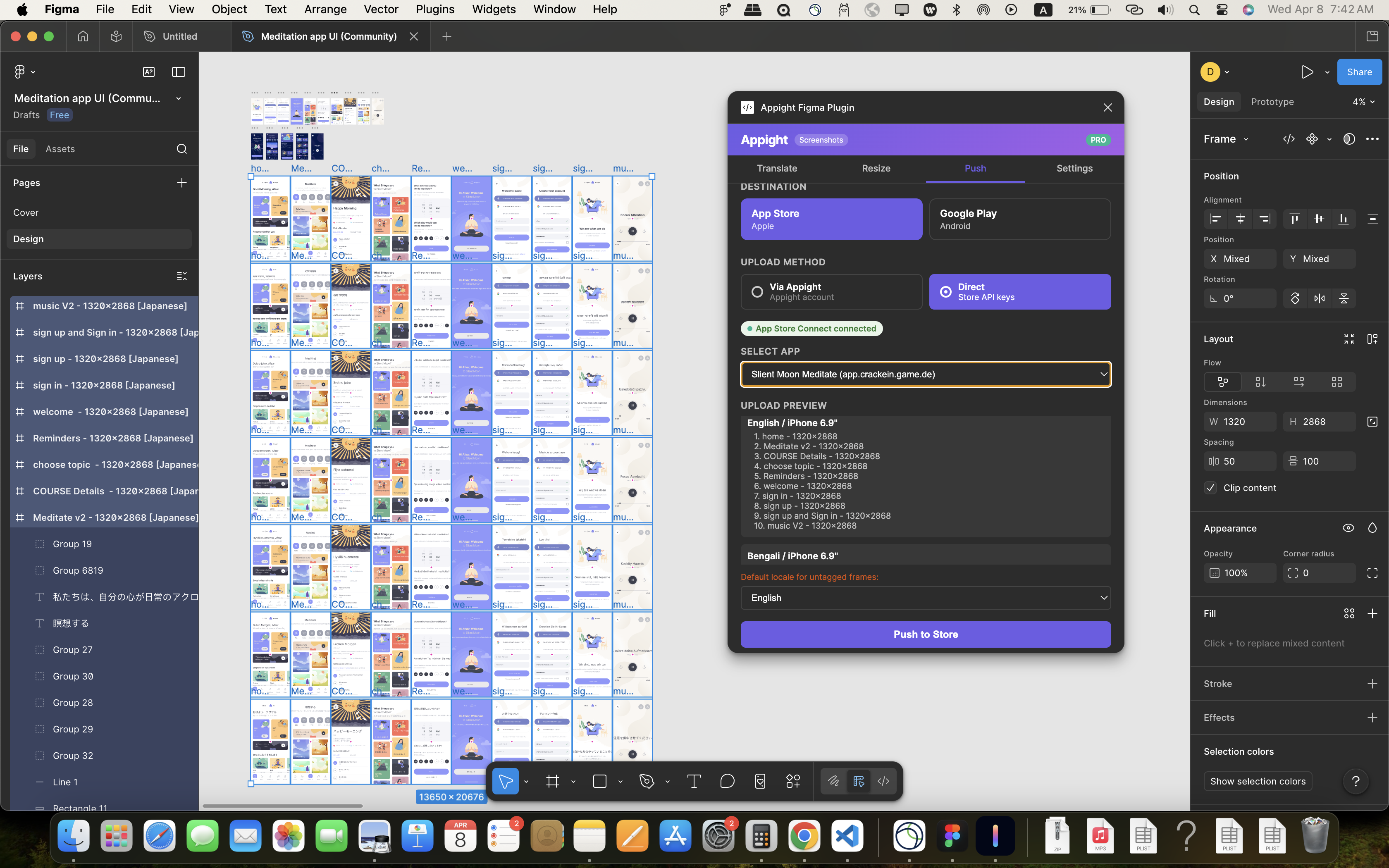Click the Push to Store button
Screen dimensions: 1389x868
coord(925,634)
